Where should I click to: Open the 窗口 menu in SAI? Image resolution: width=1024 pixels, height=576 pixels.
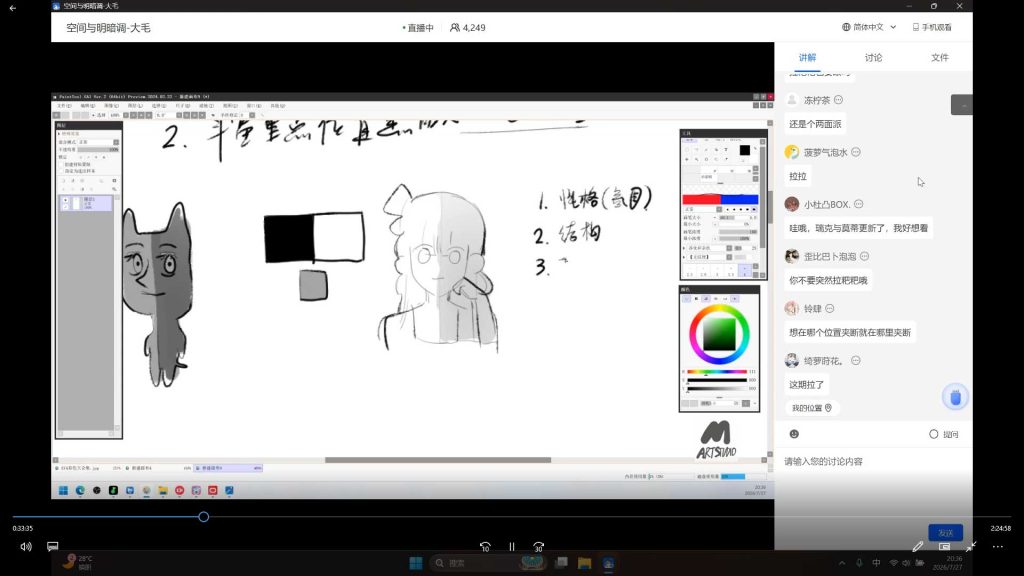[x=254, y=106]
